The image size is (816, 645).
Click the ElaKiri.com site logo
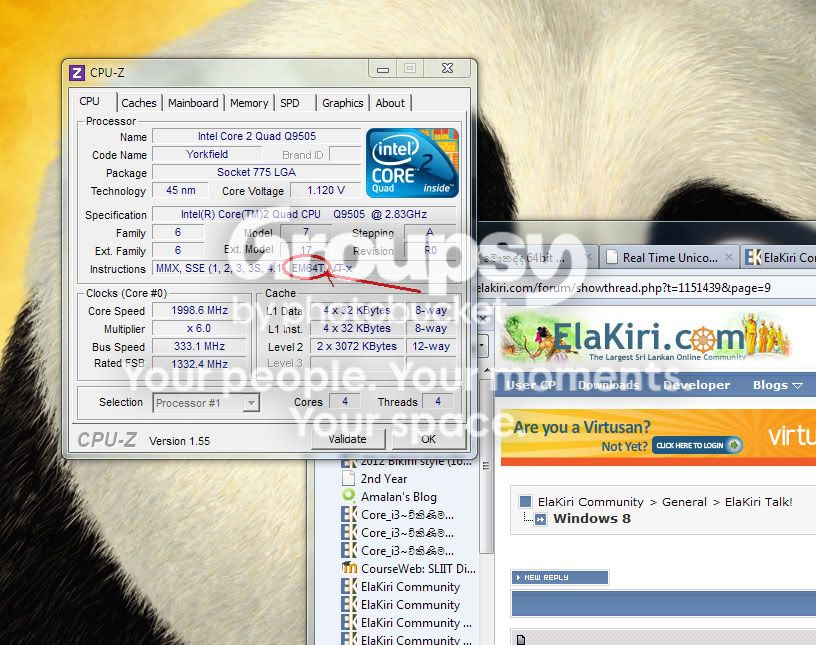pos(645,337)
